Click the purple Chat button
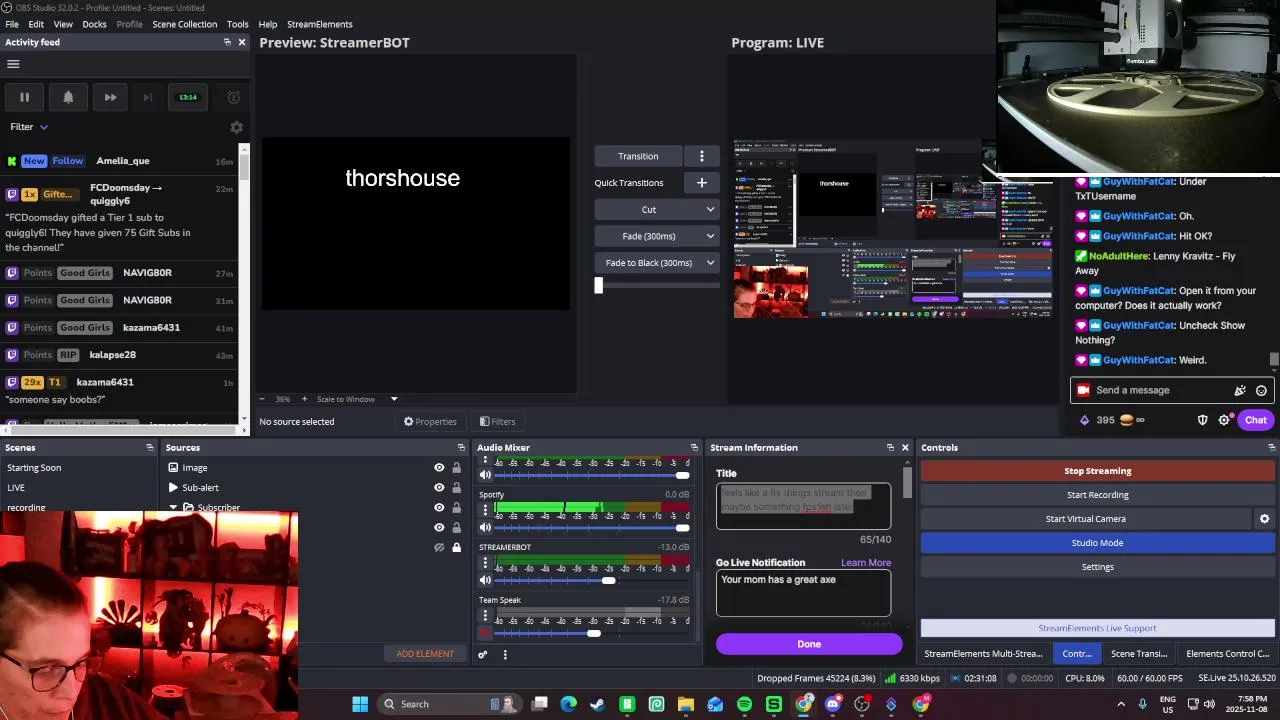1280x720 pixels. 1255,420
